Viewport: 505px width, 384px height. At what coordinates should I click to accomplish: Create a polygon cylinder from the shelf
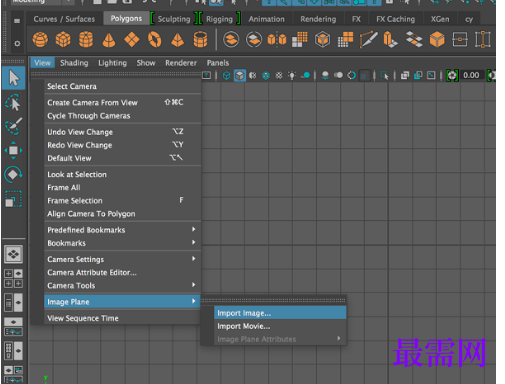pyautogui.click(x=86, y=40)
